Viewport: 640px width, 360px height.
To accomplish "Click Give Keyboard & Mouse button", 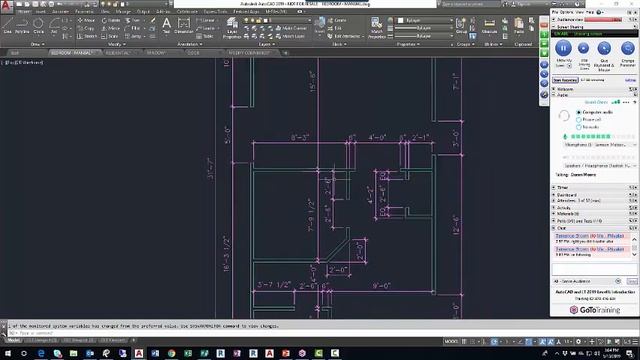I will [x=604, y=48].
